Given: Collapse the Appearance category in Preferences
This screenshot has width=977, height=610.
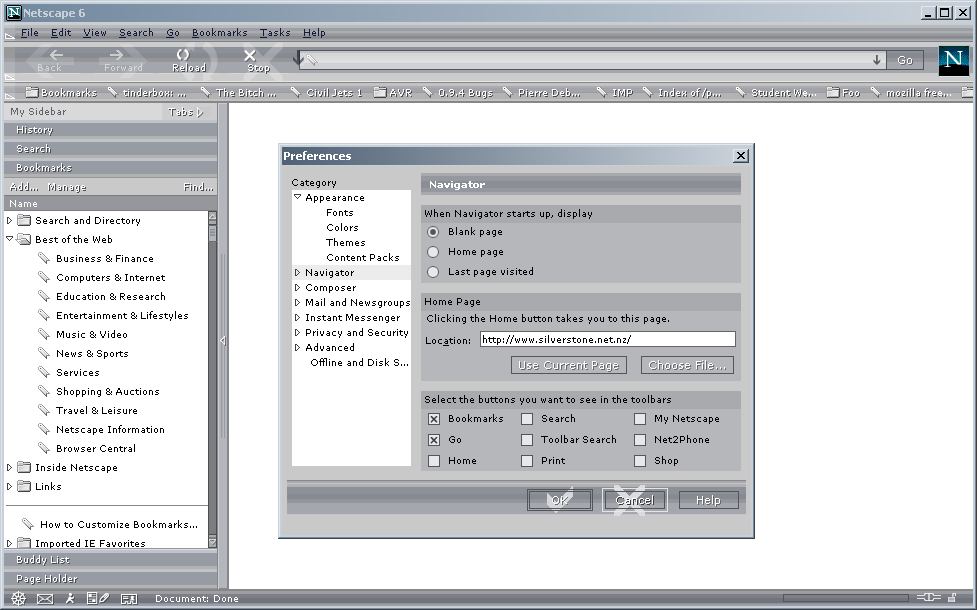Looking at the screenshot, I should 298,197.
